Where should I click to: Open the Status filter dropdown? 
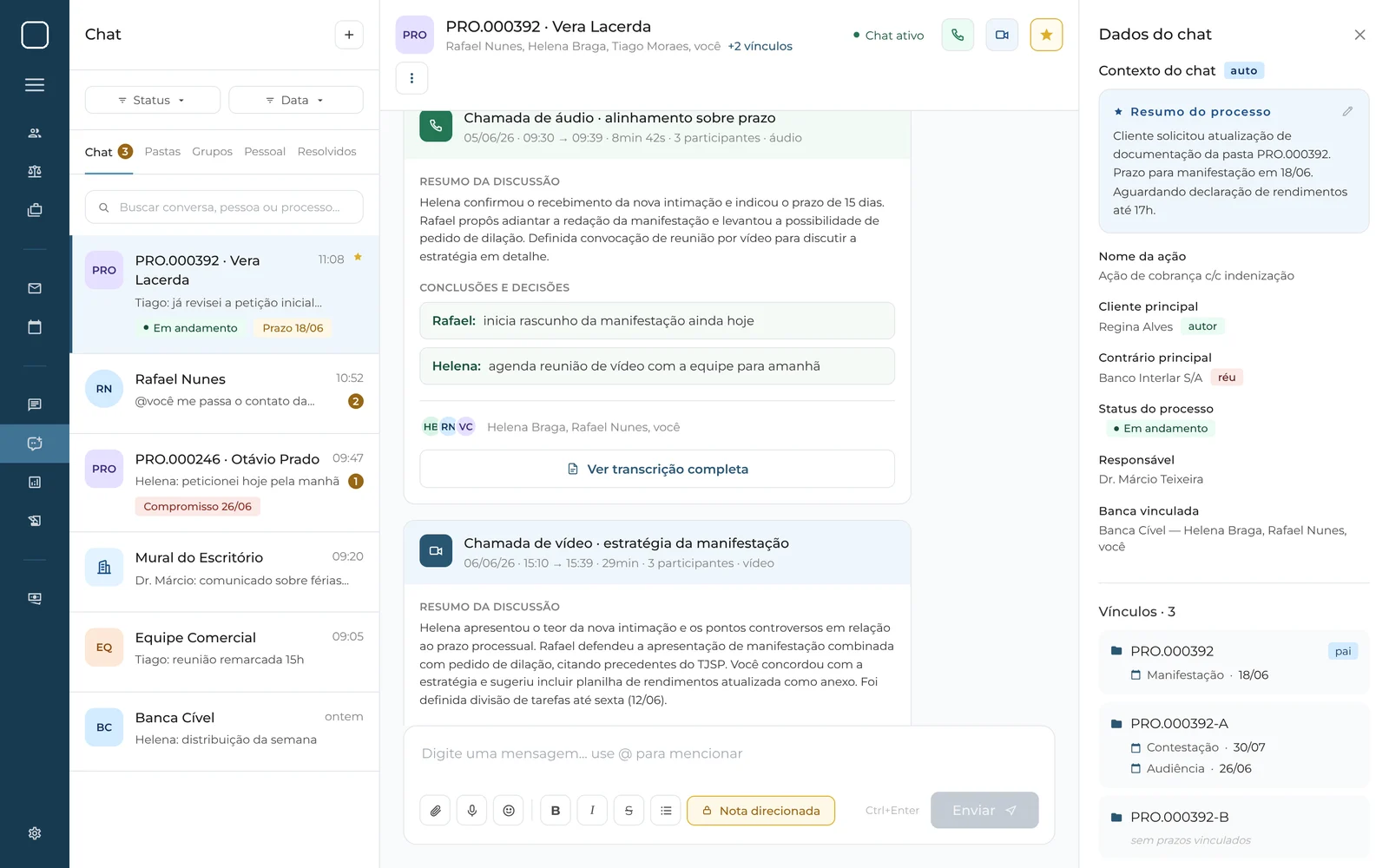(152, 100)
